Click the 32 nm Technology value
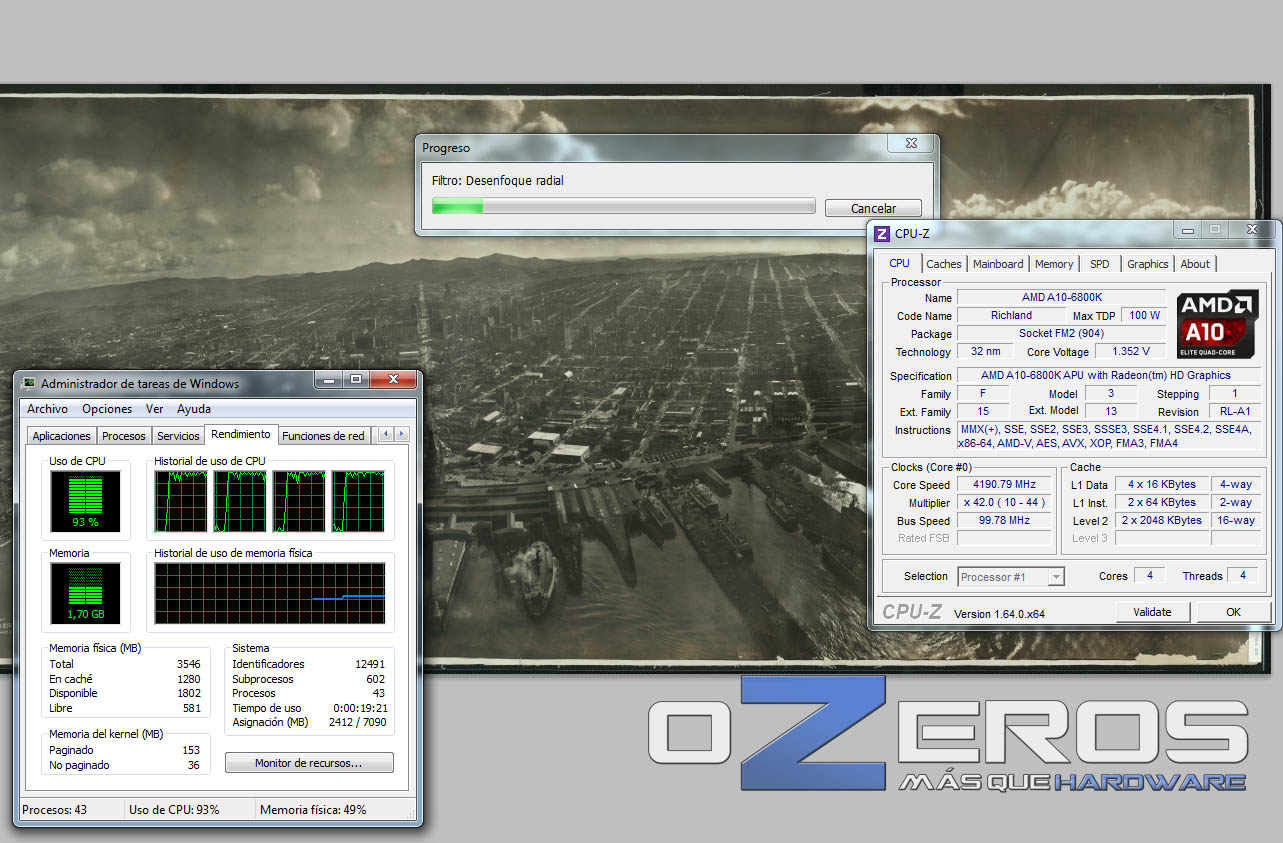Viewport: 1283px width, 843px height. coord(985,352)
